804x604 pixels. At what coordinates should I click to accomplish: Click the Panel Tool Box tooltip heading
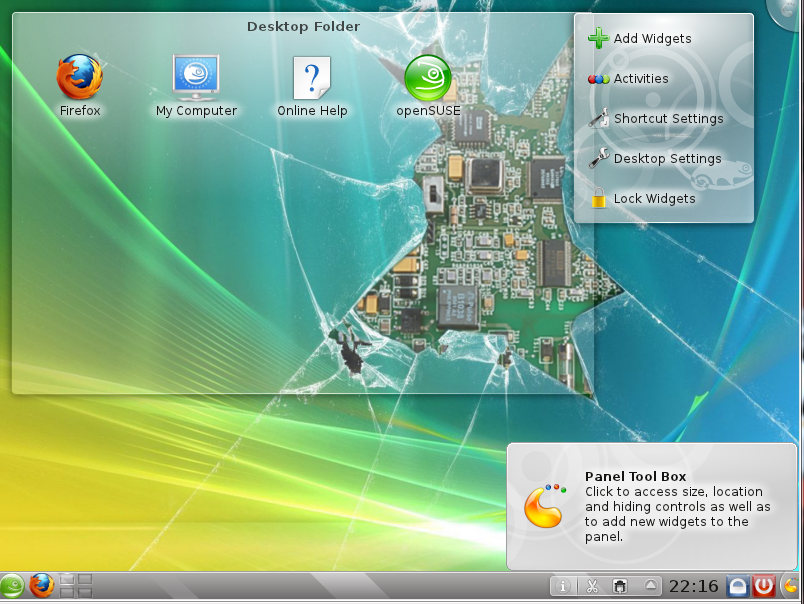click(635, 476)
